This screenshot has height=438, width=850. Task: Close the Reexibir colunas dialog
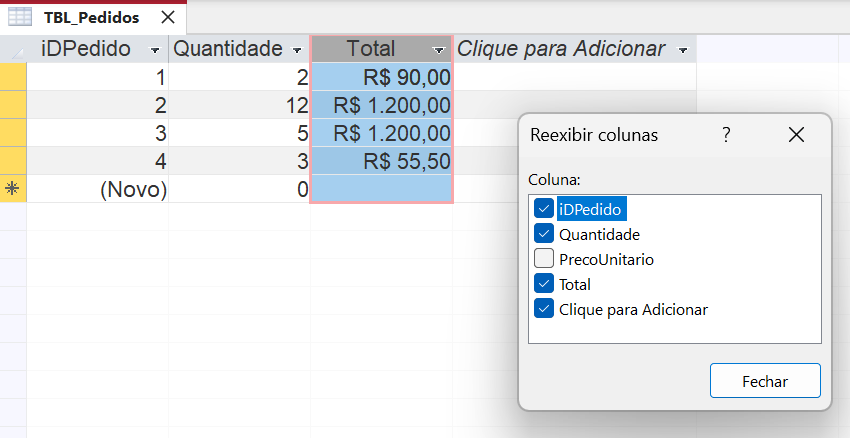pos(796,135)
